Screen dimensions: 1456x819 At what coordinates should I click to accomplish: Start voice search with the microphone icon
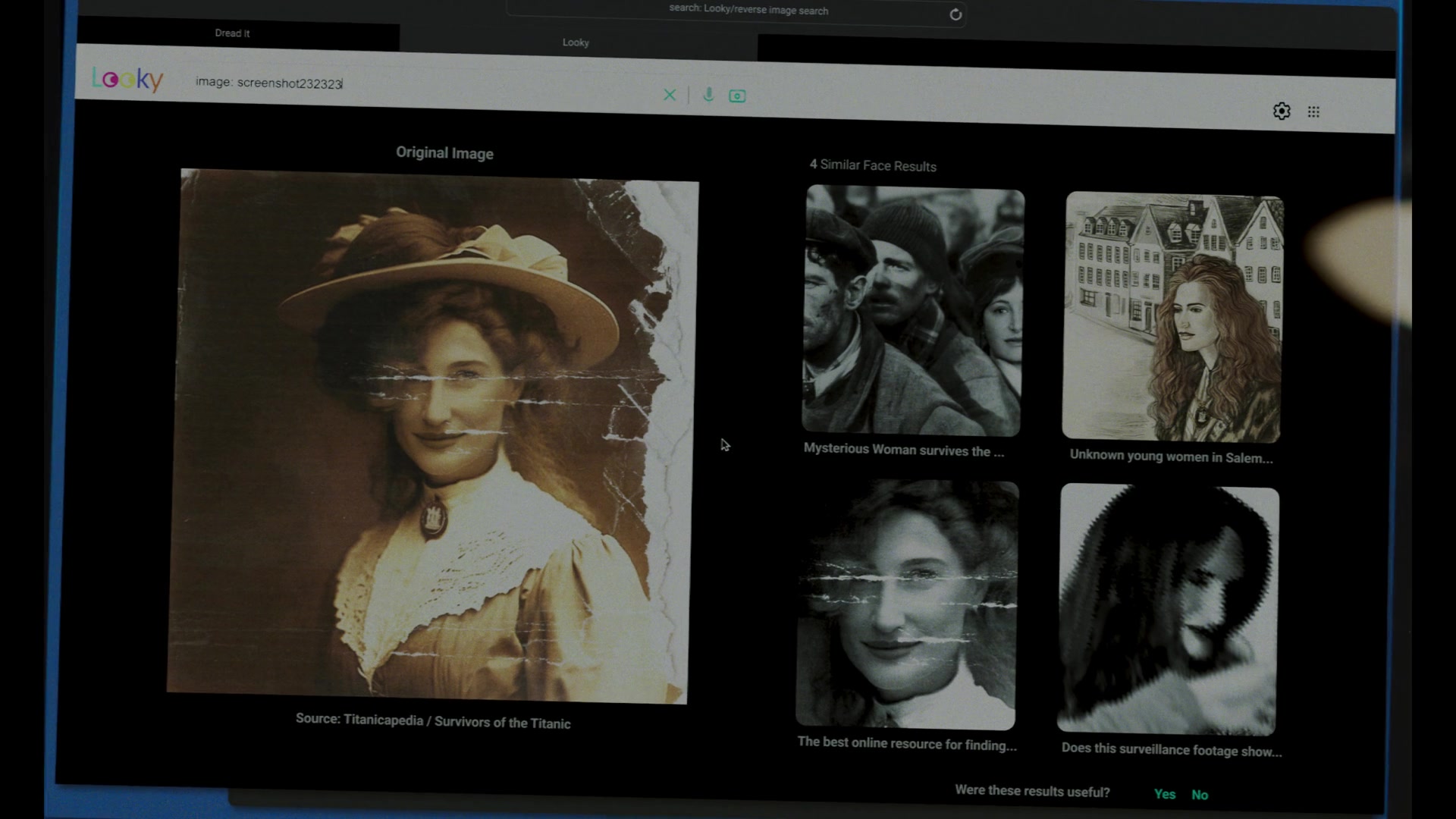pyautogui.click(x=708, y=95)
